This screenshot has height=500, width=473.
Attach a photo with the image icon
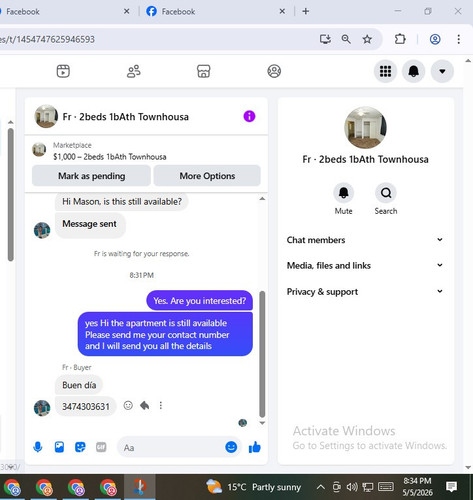[x=59, y=447]
